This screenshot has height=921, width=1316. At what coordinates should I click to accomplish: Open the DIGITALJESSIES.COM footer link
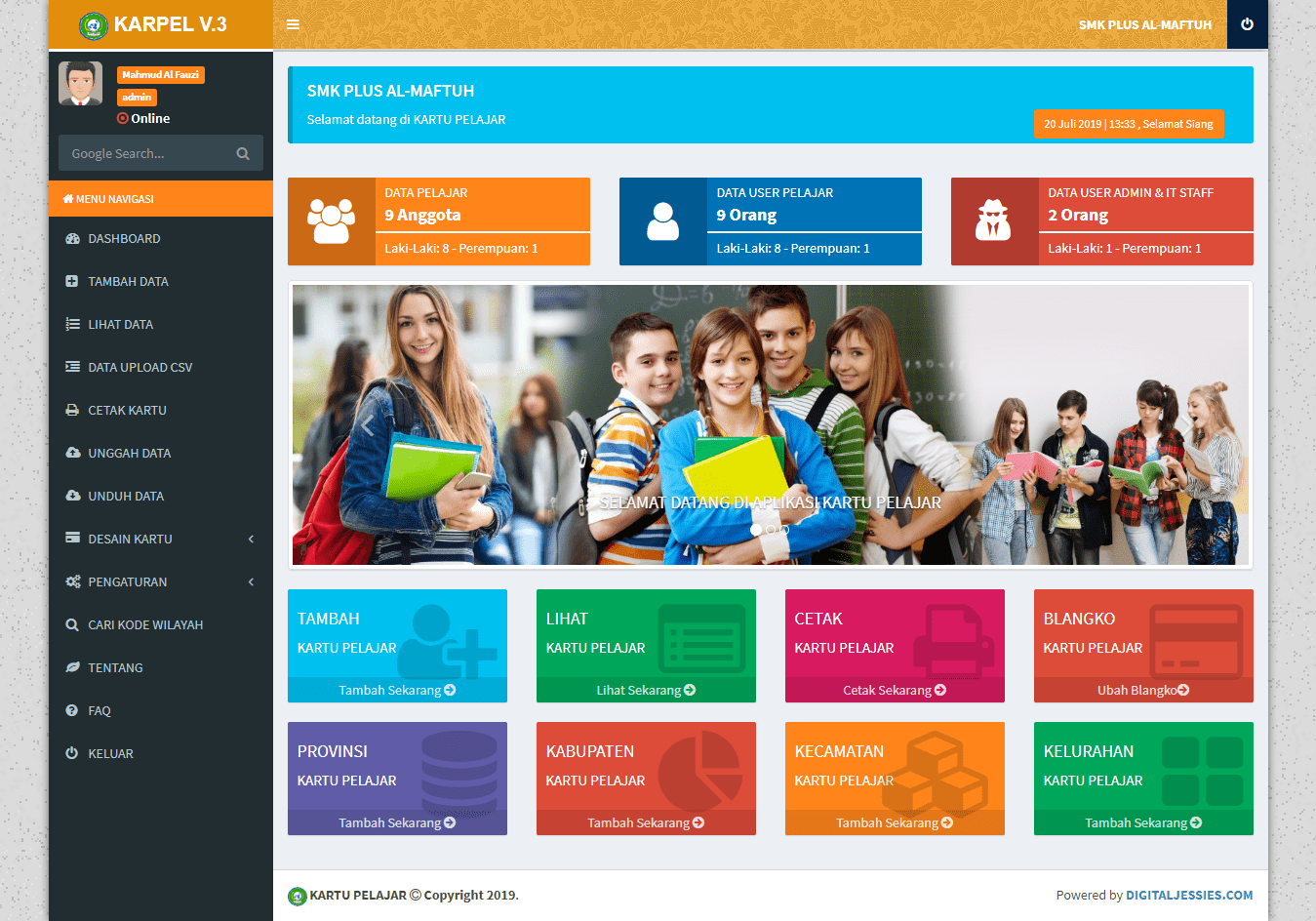tap(1189, 895)
